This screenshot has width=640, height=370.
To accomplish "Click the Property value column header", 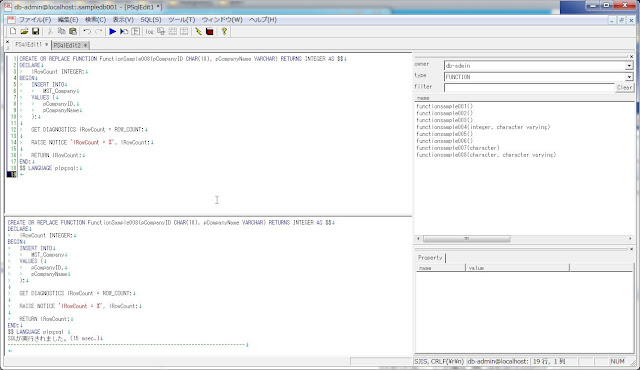I will 517,268.
